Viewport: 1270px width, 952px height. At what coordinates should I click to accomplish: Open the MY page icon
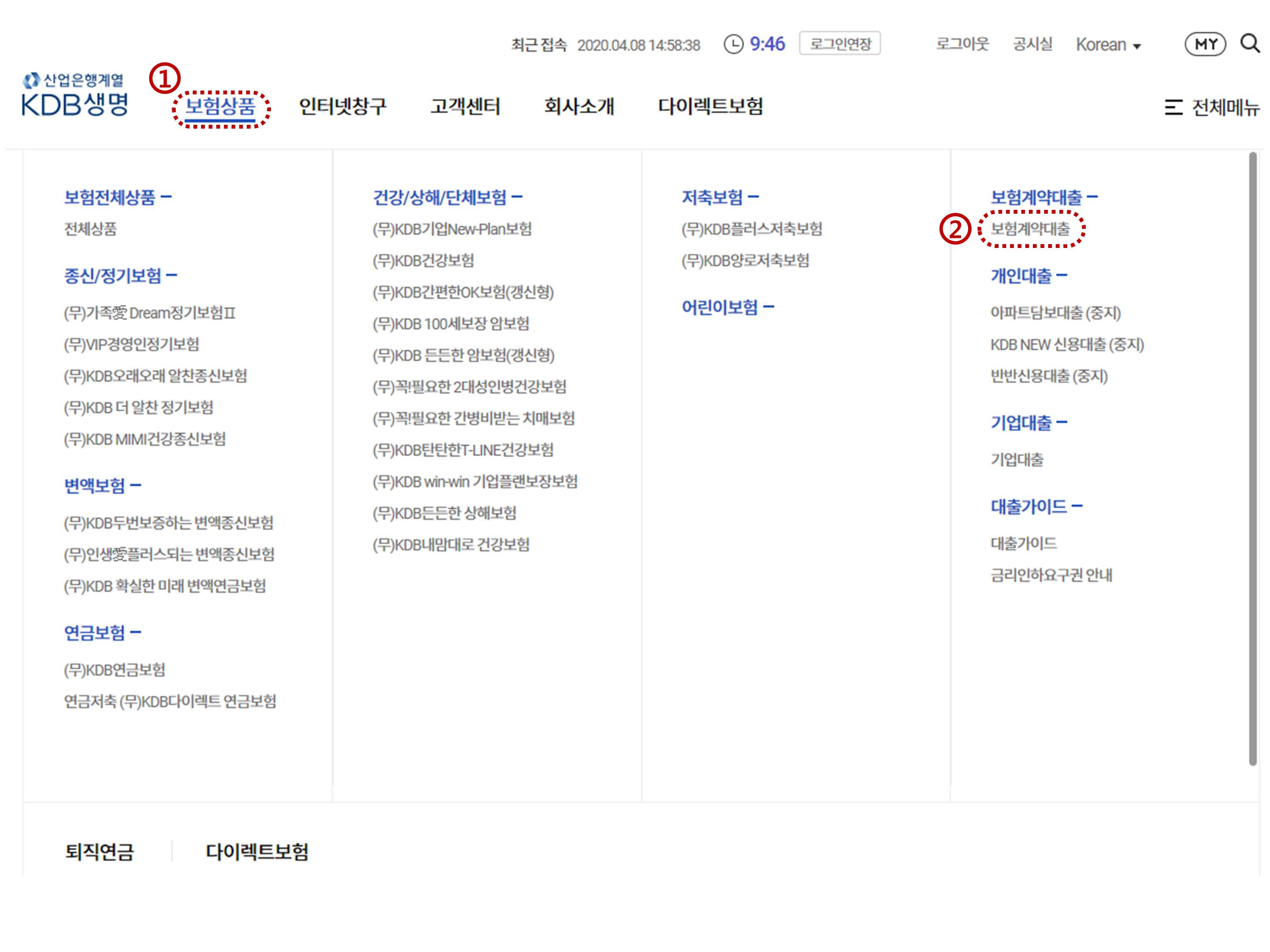point(1205,44)
